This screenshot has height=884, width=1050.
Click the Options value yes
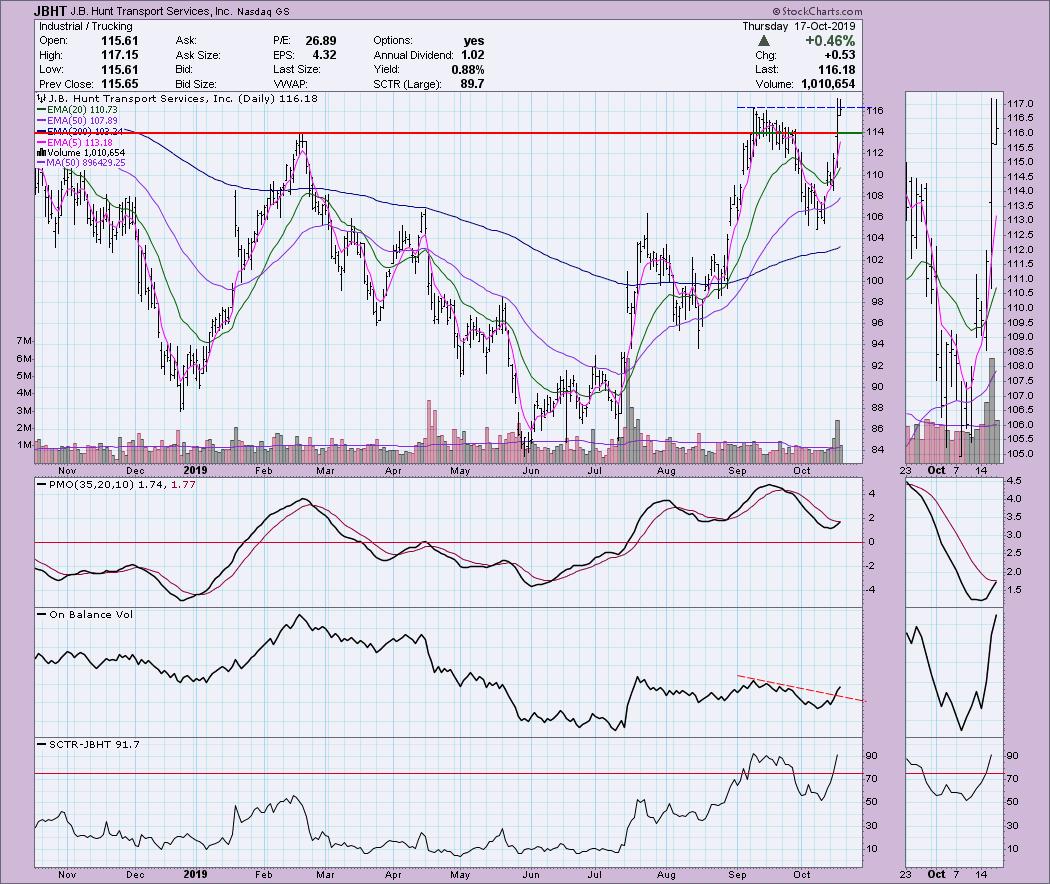473,41
